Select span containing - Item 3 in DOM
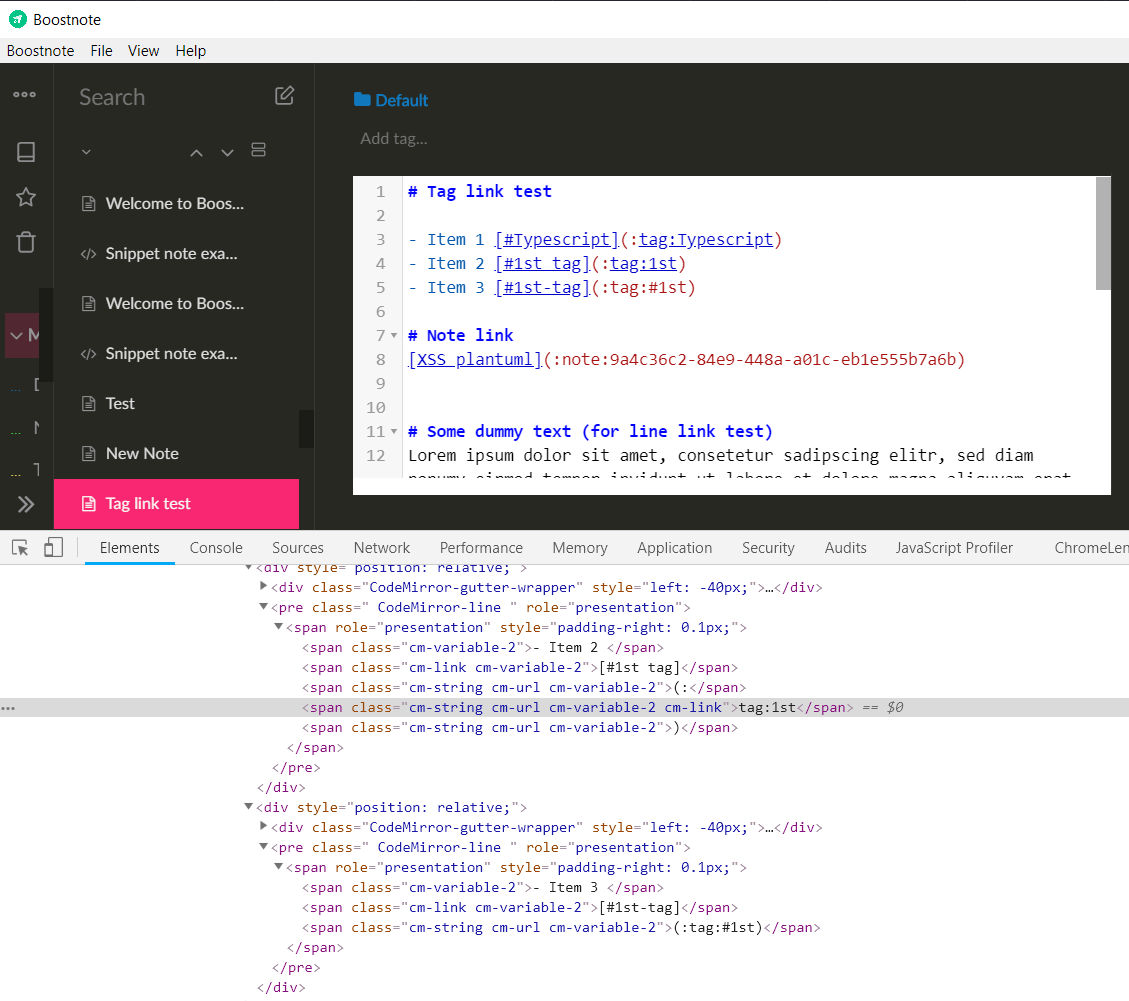1129x1001 pixels. coord(482,887)
